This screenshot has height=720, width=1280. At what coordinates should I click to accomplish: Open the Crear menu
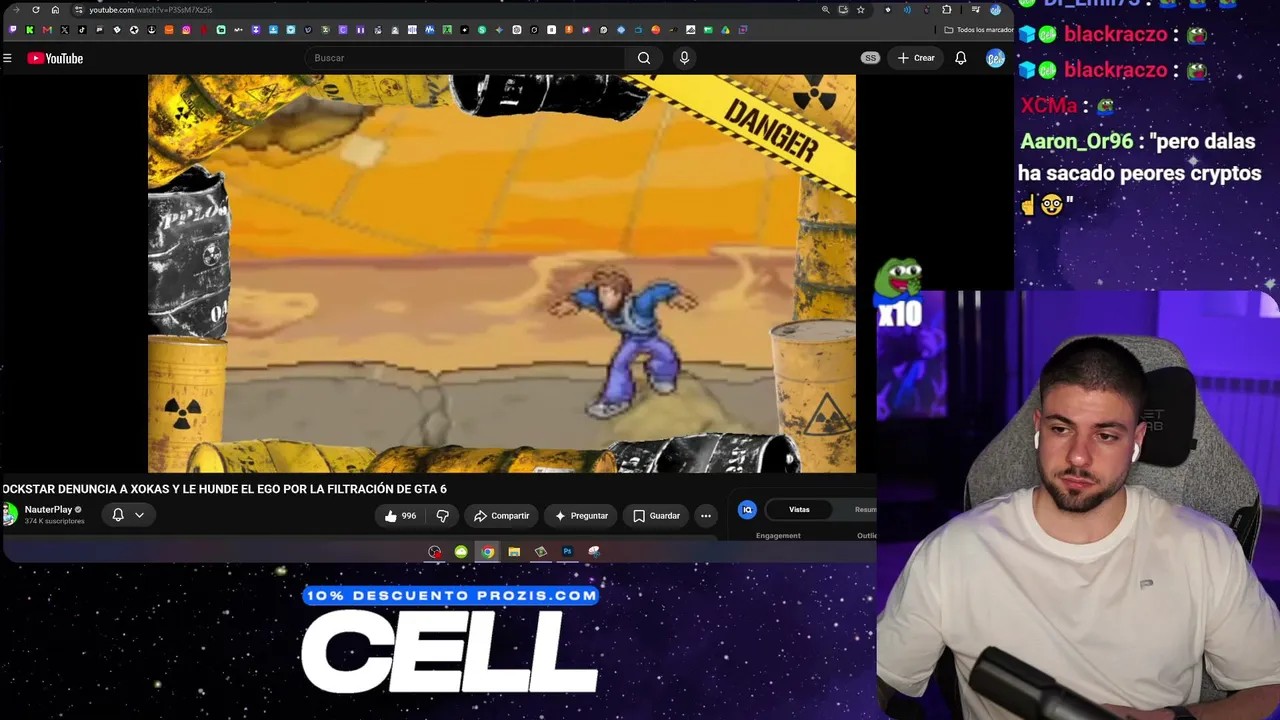tap(916, 58)
